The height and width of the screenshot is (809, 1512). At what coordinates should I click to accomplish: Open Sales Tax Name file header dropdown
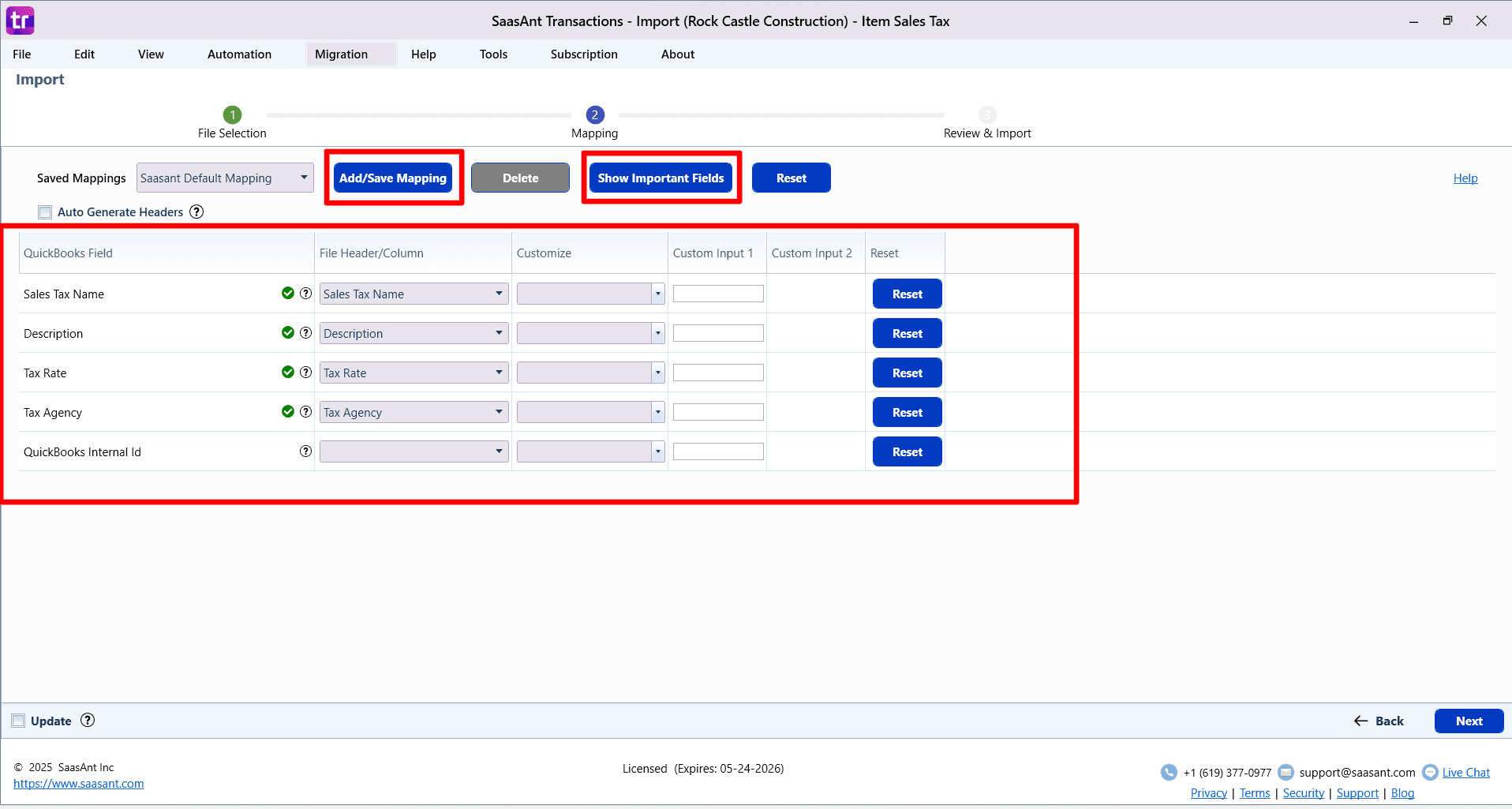414,294
